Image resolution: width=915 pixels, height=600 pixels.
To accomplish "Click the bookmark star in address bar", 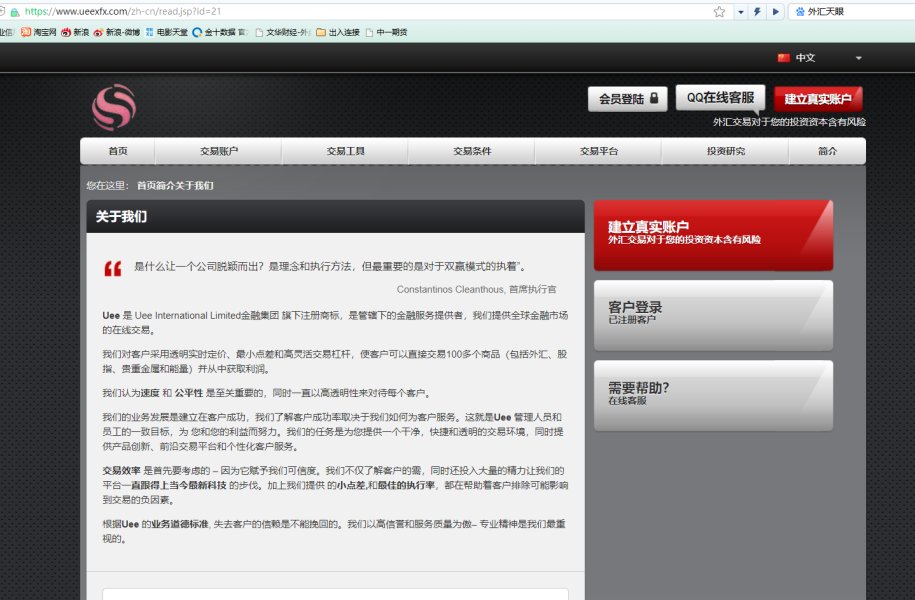I will [x=719, y=12].
